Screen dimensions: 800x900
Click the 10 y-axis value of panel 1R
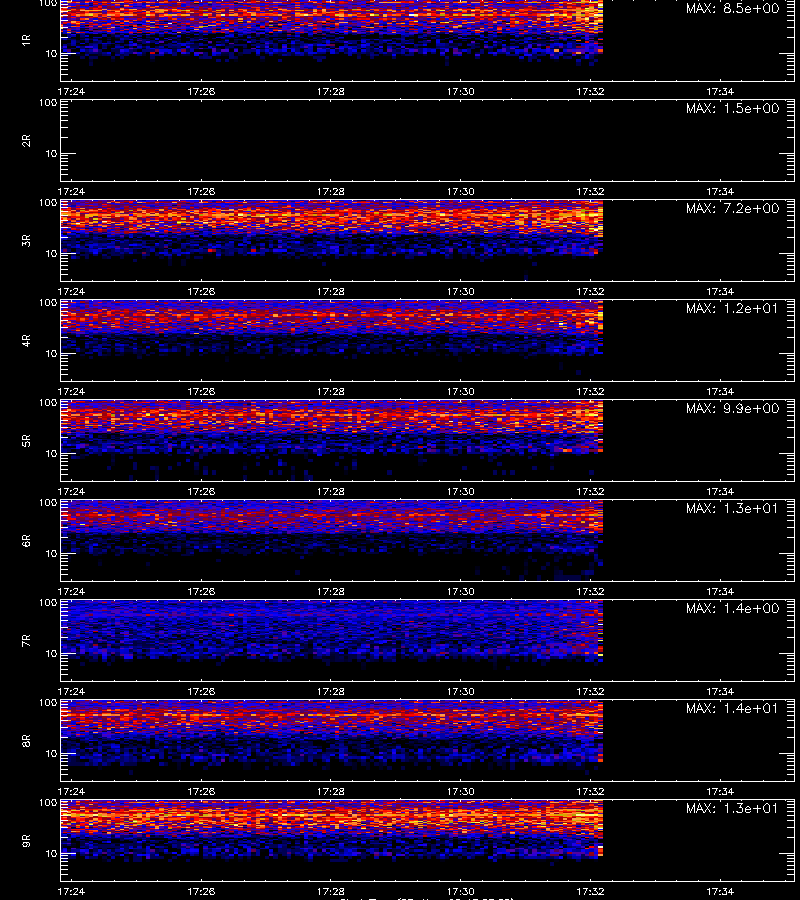51,53
